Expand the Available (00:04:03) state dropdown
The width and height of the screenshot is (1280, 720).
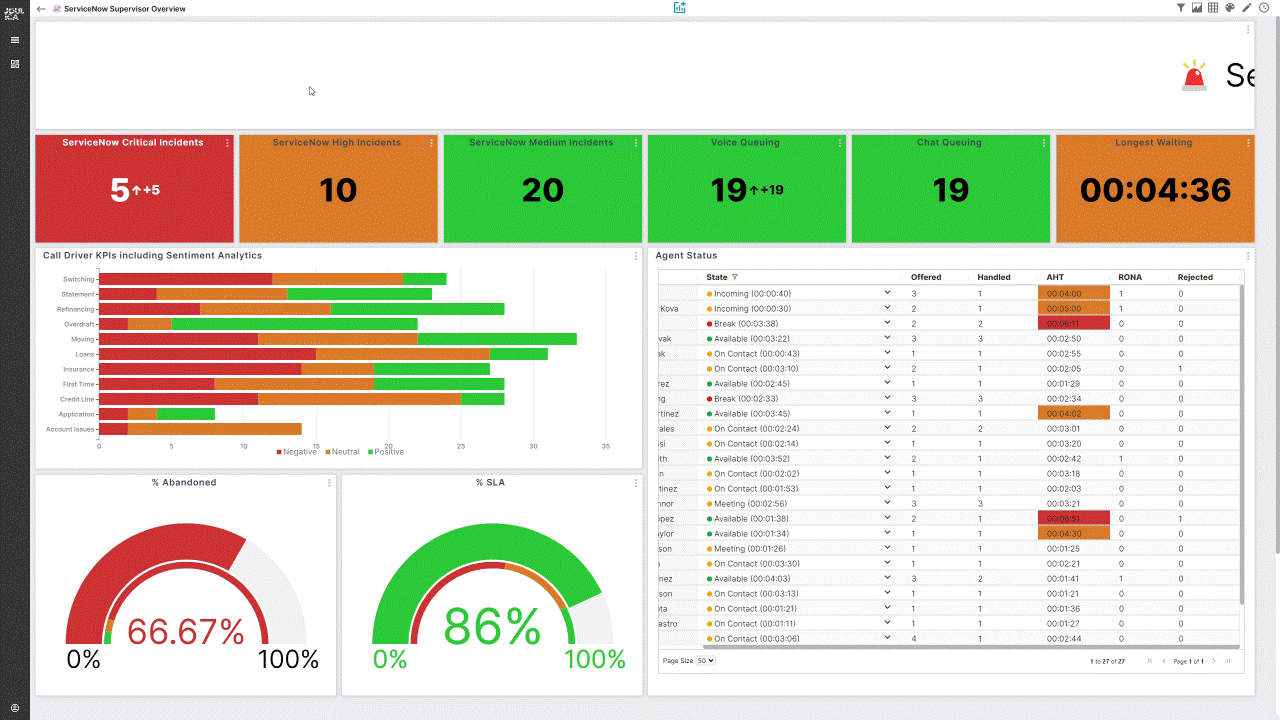[x=887, y=578]
